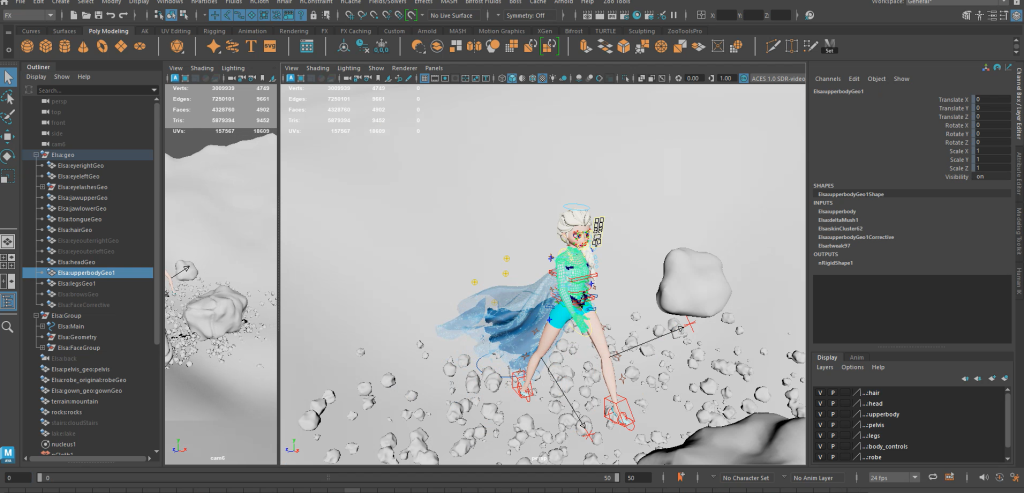Toggle visibility V of upperbody layer

coord(820,414)
